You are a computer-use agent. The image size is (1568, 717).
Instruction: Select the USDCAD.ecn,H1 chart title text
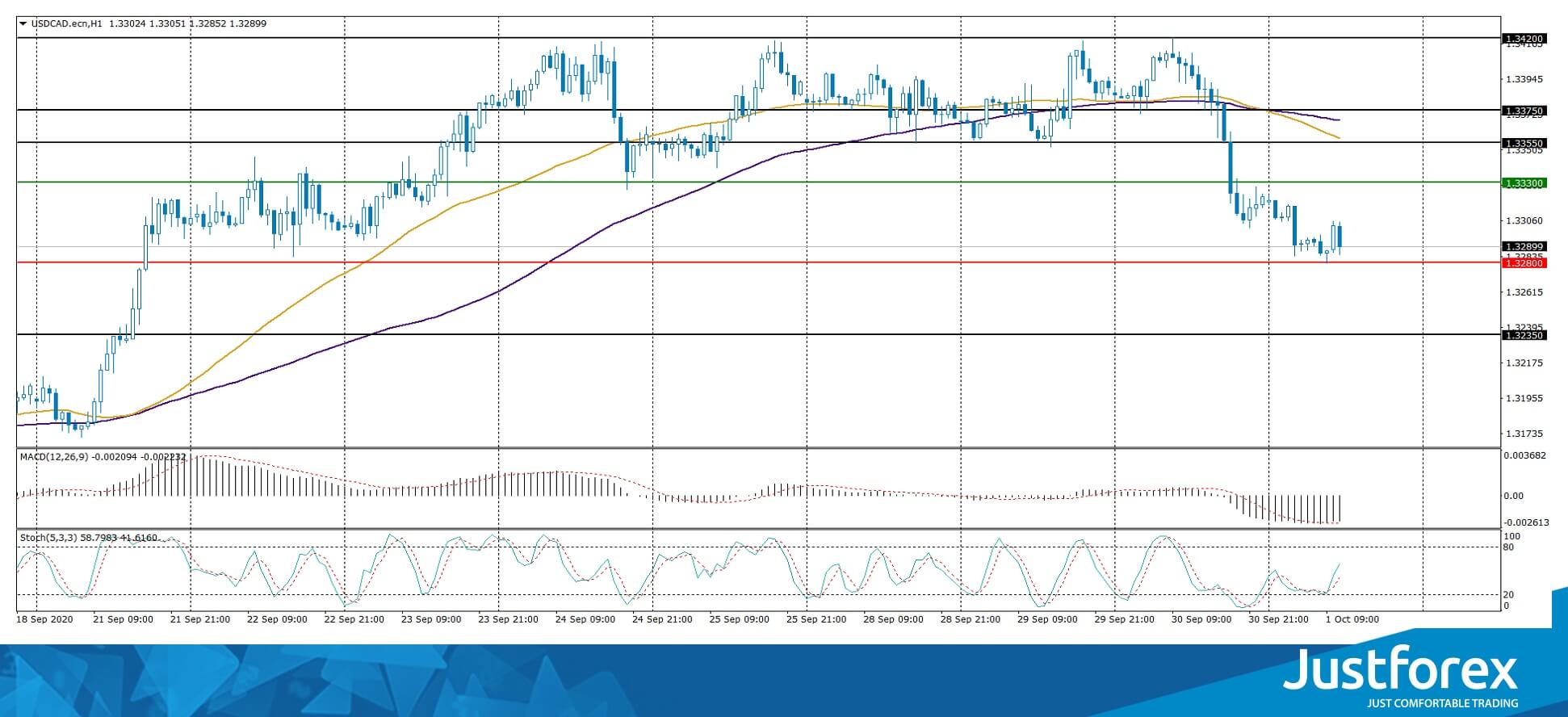click(67, 23)
